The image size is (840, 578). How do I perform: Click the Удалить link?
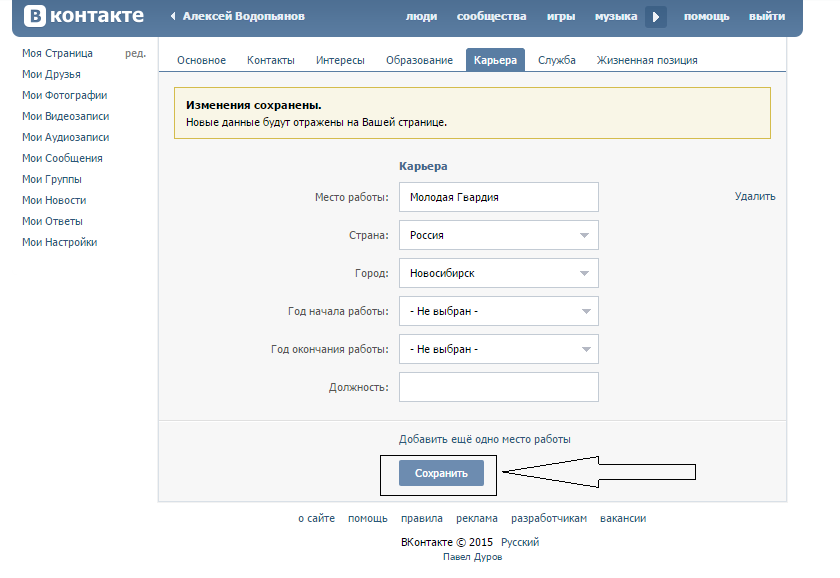click(x=755, y=196)
